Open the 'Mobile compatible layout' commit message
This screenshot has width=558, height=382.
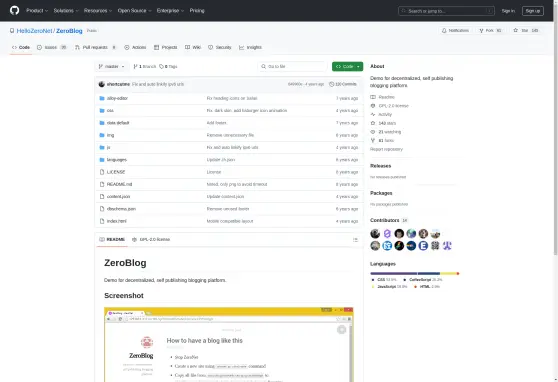[230, 221]
